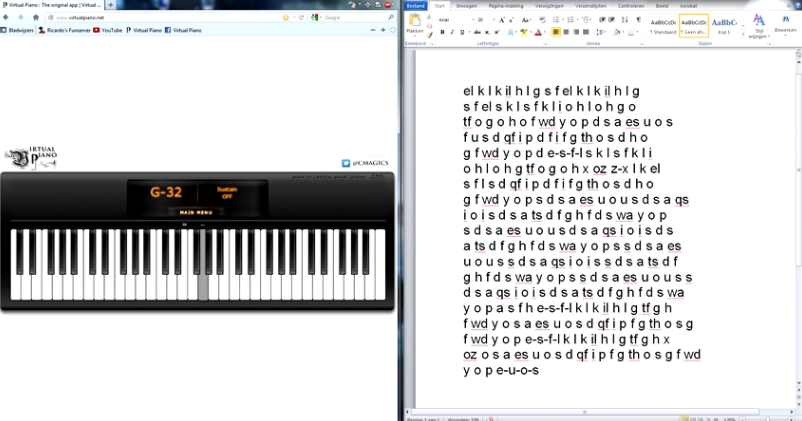This screenshot has height=421, width=802.
Task: Click the numbered list icon in Word
Action: point(570,20)
